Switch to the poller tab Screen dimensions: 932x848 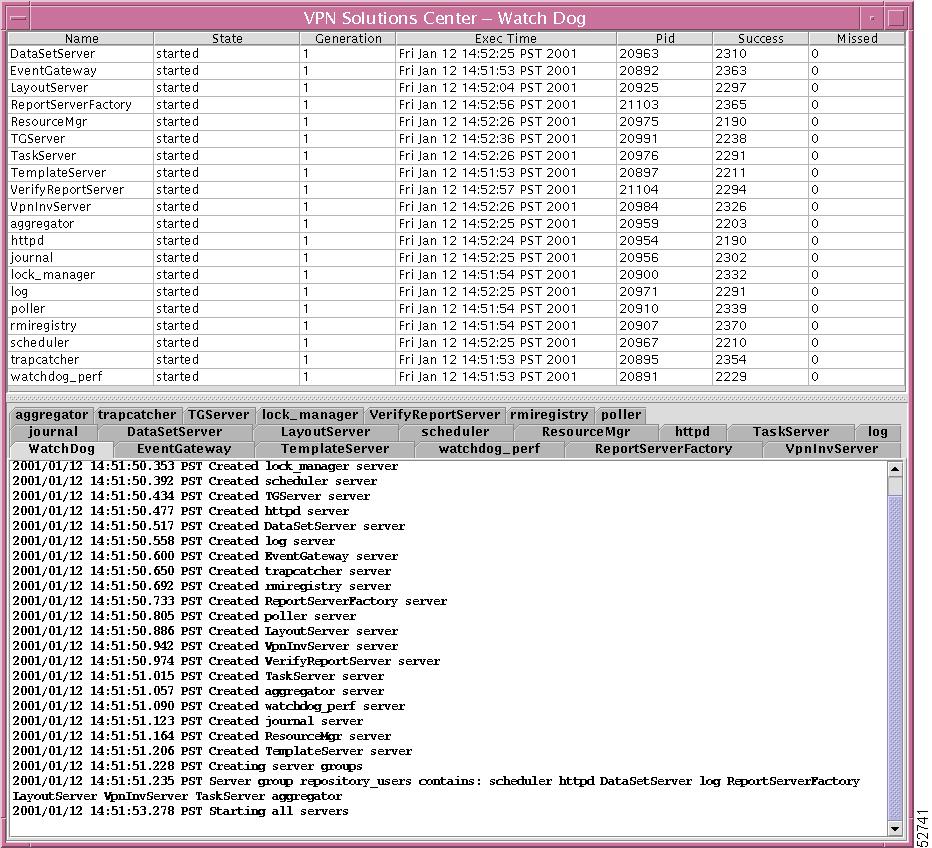pyautogui.click(x=621, y=415)
